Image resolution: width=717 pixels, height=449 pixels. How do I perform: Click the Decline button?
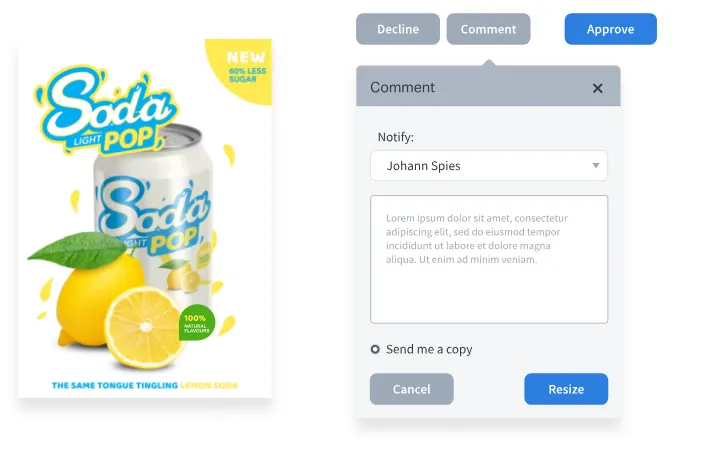tap(398, 29)
